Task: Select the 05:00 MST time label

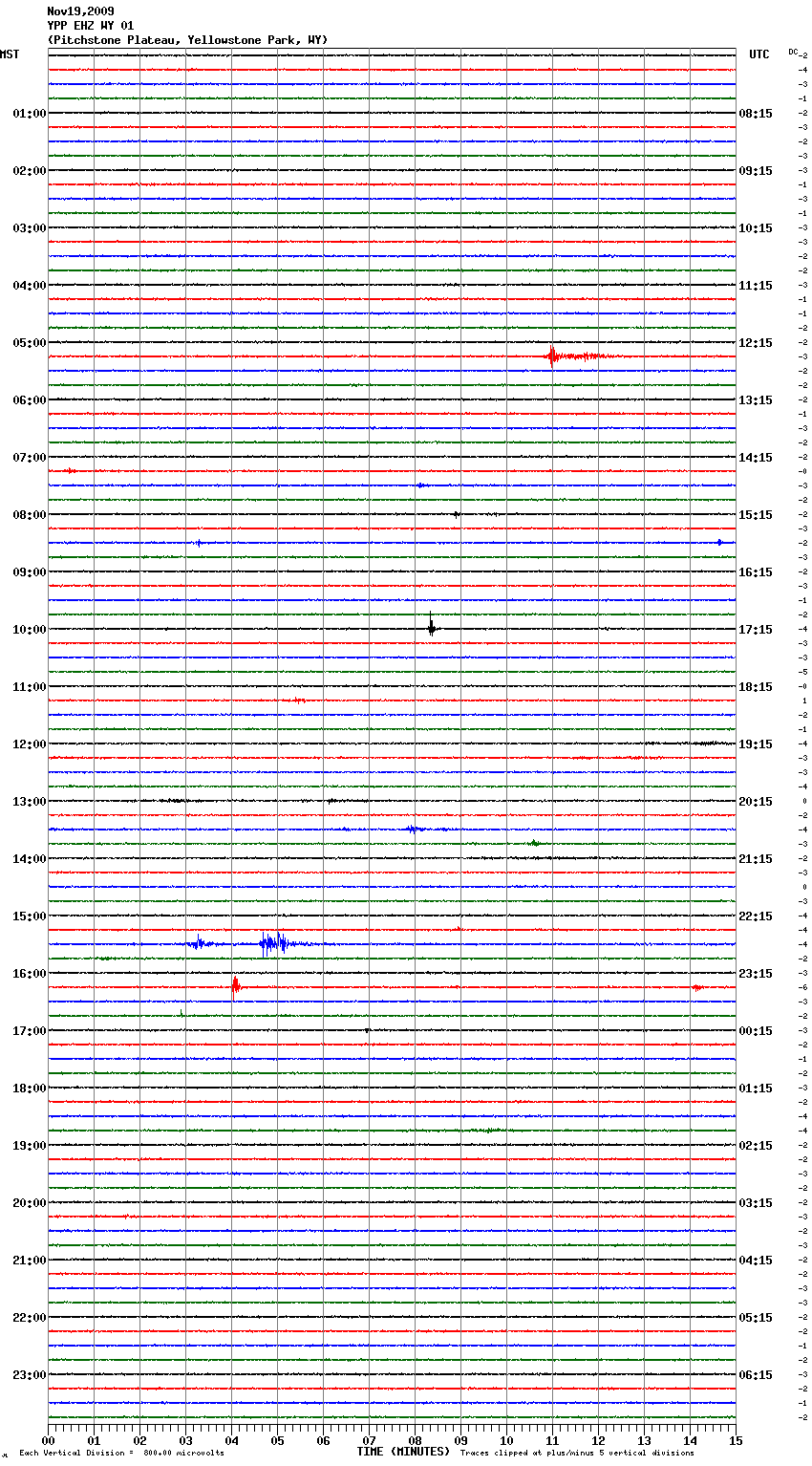Action: click(29, 343)
